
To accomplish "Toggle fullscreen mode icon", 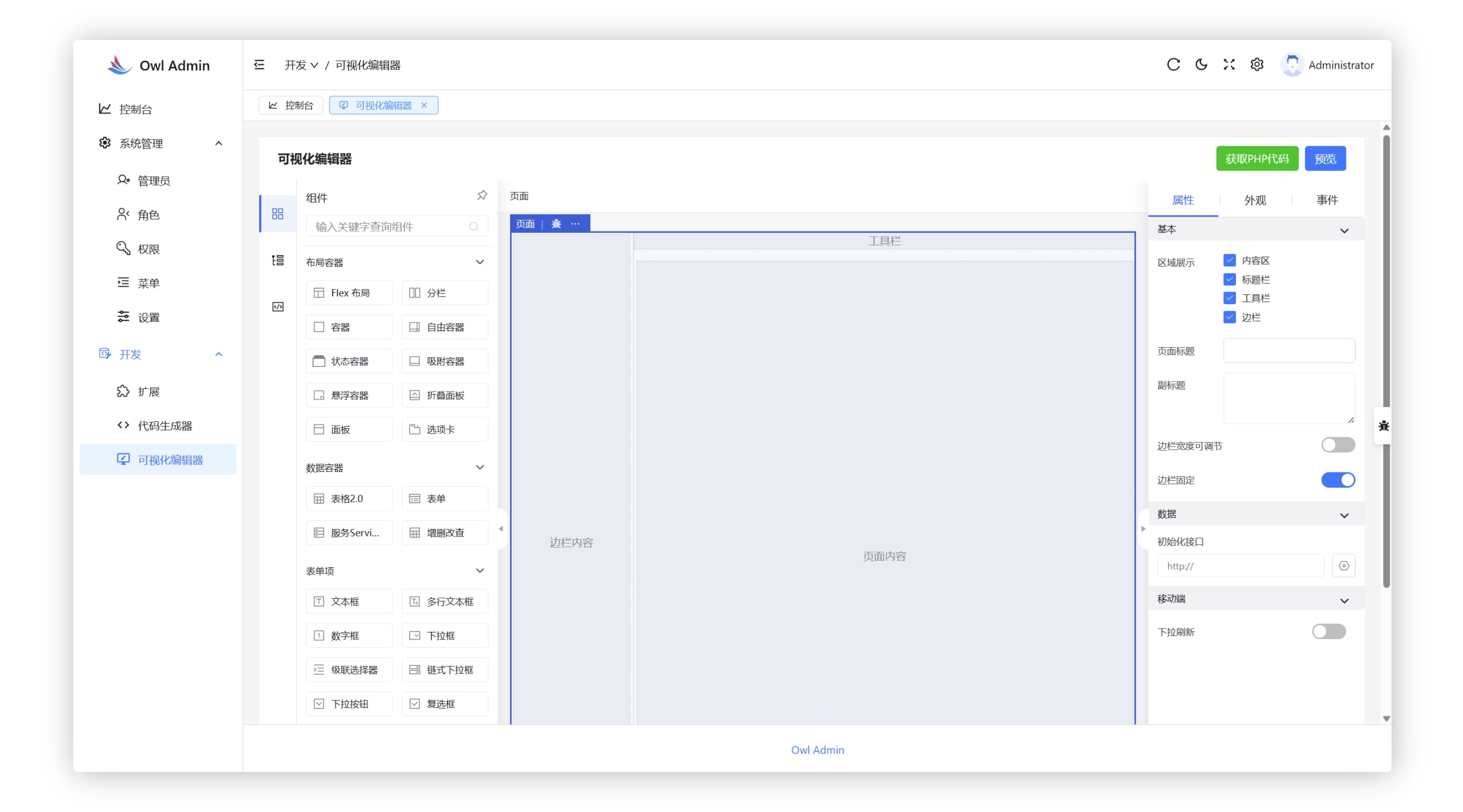I will pyautogui.click(x=1229, y=65).
